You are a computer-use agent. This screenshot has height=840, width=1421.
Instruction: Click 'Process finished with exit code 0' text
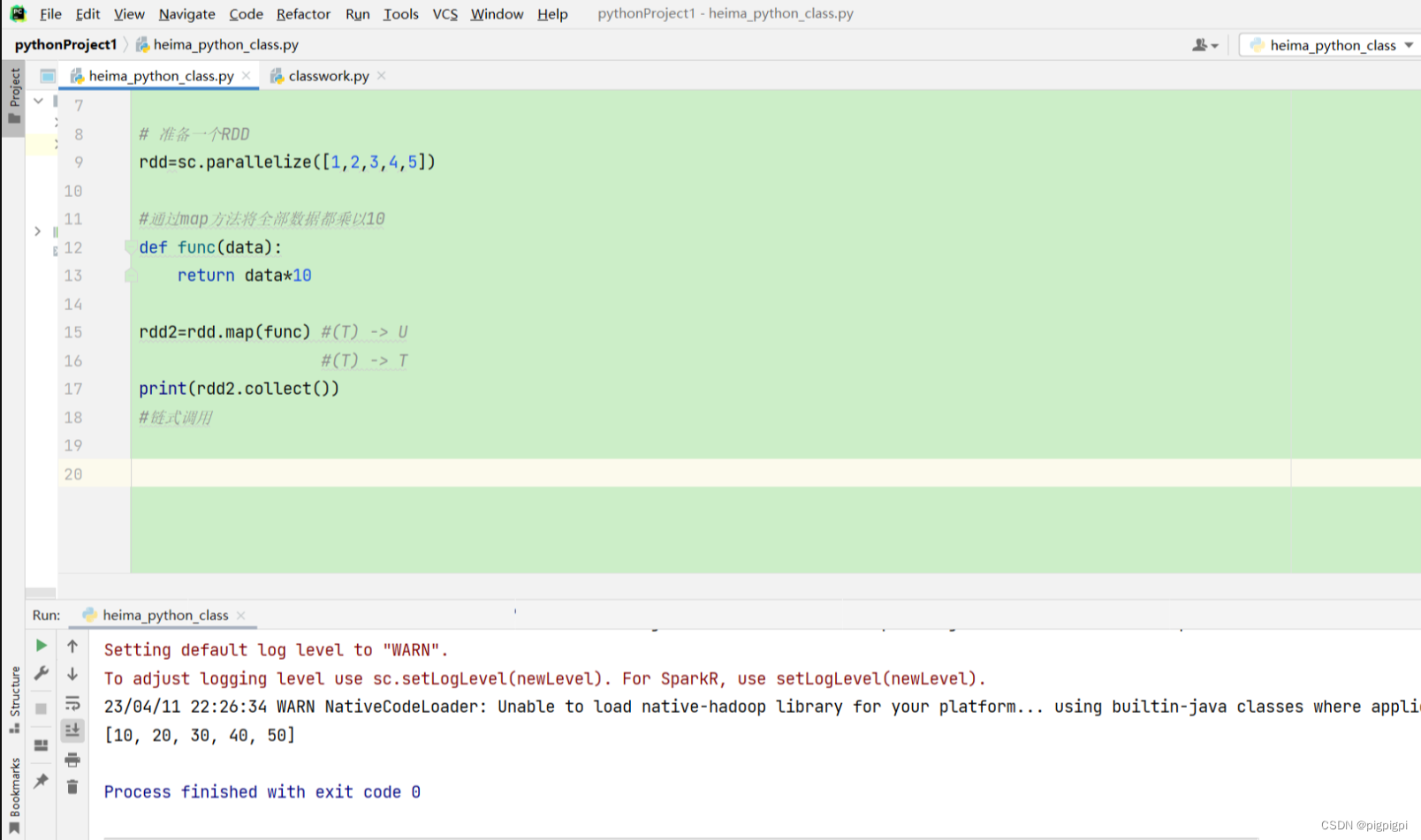click(x=262, y=792)
